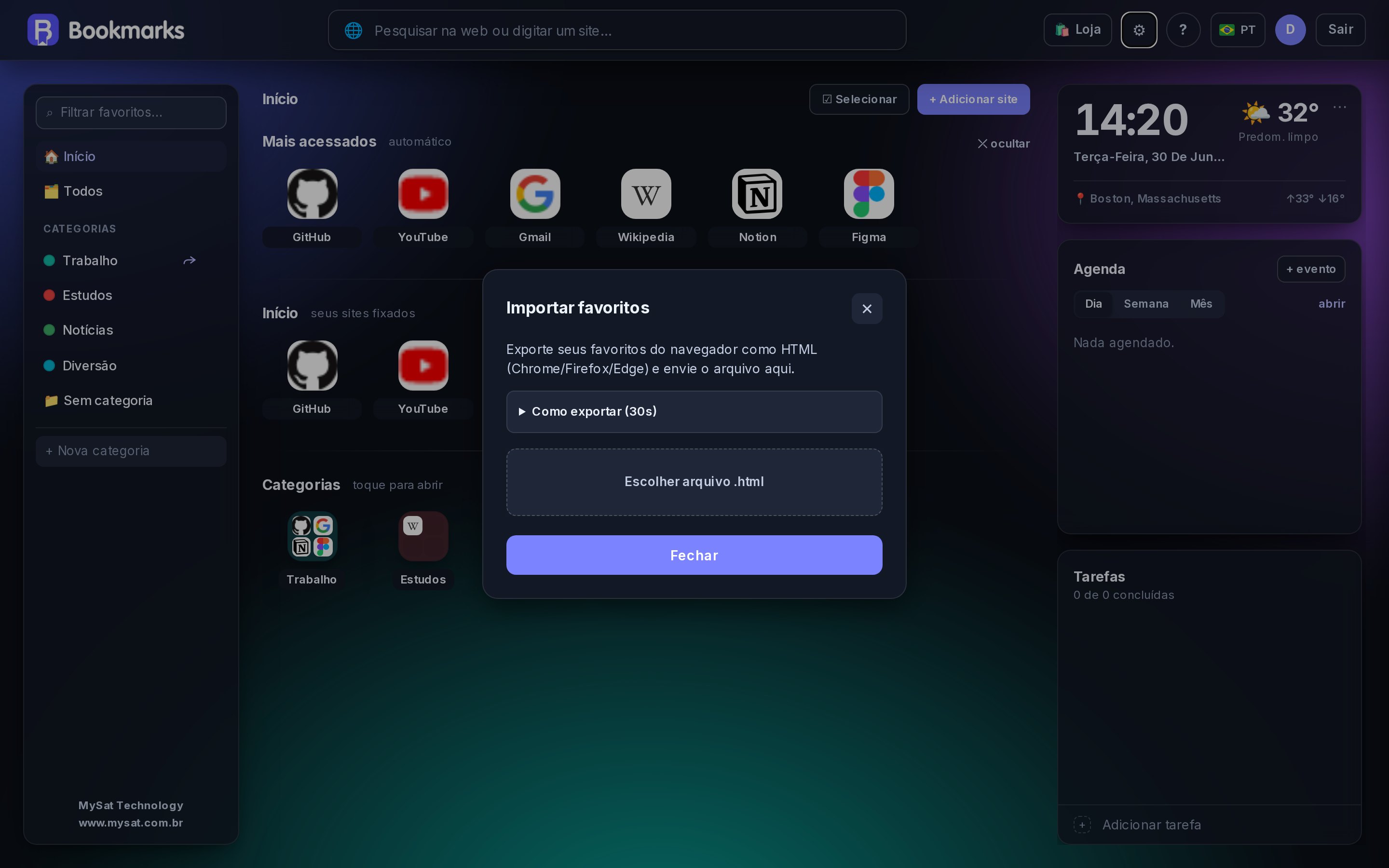Expand the Como exportar (30s) section
The width and height of the screenshot is (1389, 868).
[x=694, y=412]
